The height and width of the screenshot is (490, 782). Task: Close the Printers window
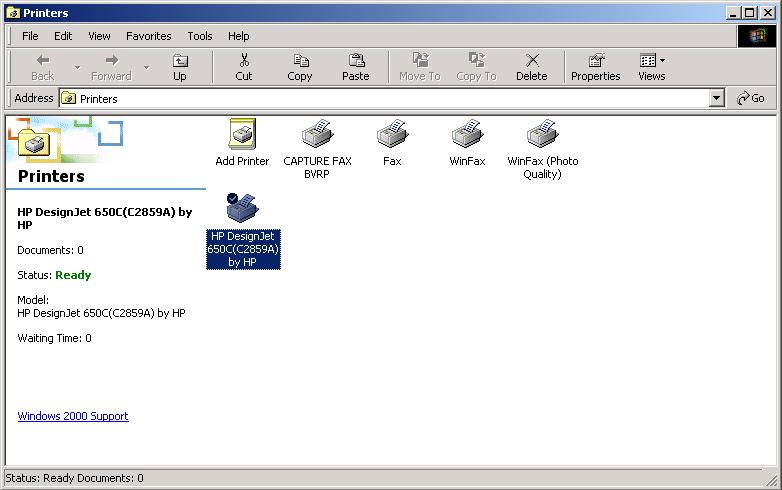click(x=768, y=13)
